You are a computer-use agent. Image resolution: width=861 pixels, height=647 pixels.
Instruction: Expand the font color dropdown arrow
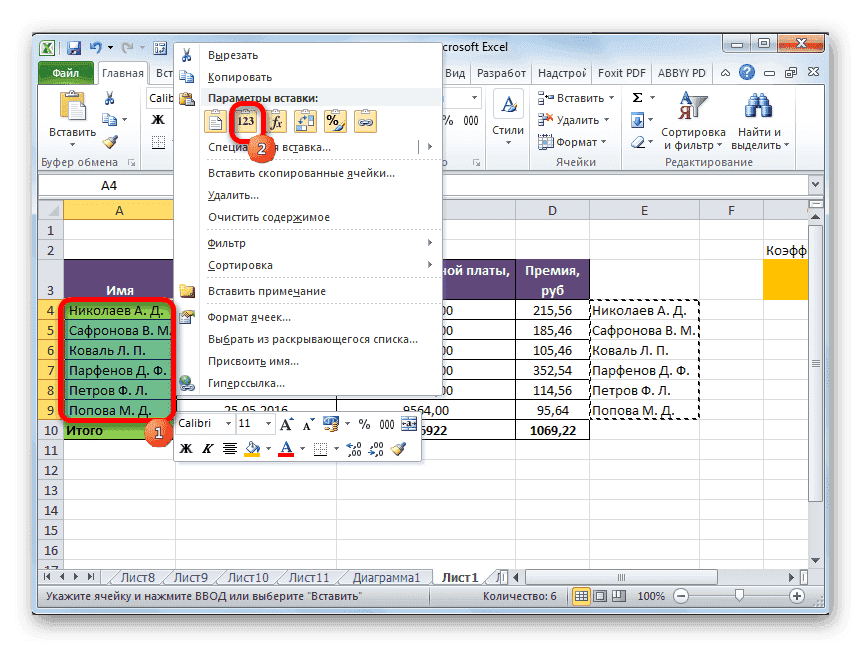[x=302, y=447]
